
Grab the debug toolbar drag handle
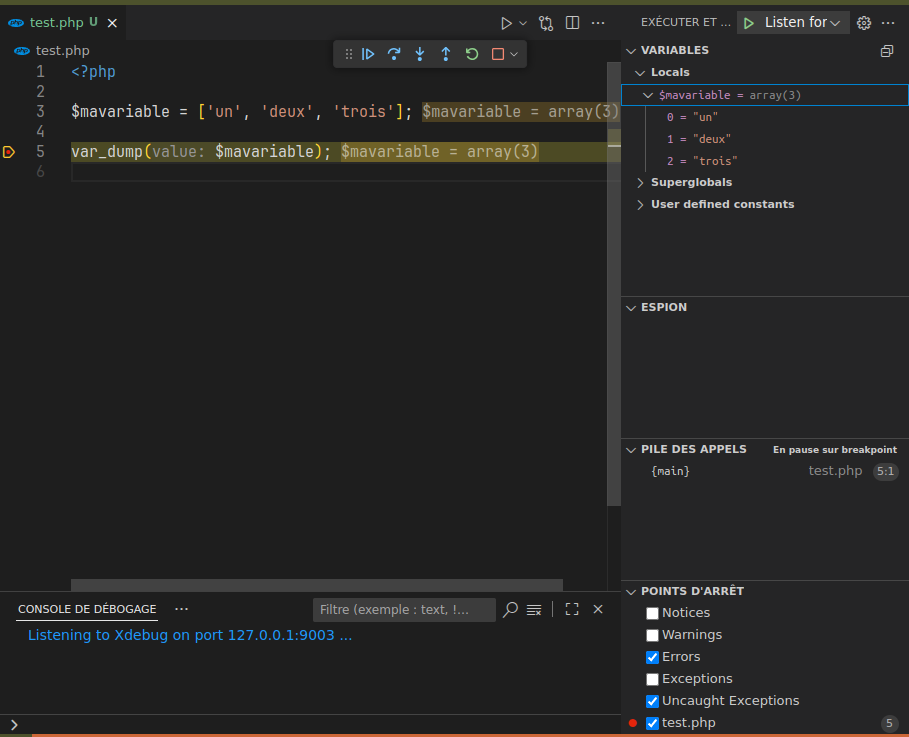[x=348, y=54]
